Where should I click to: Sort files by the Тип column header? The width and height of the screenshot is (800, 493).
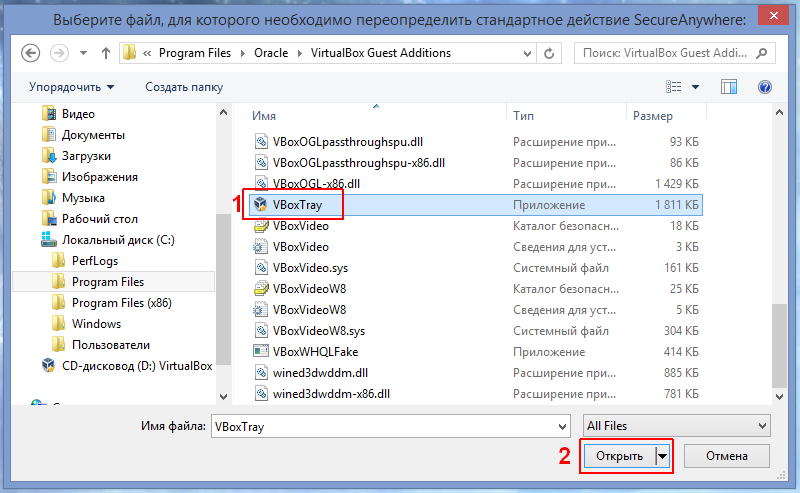tap(523, 116)
